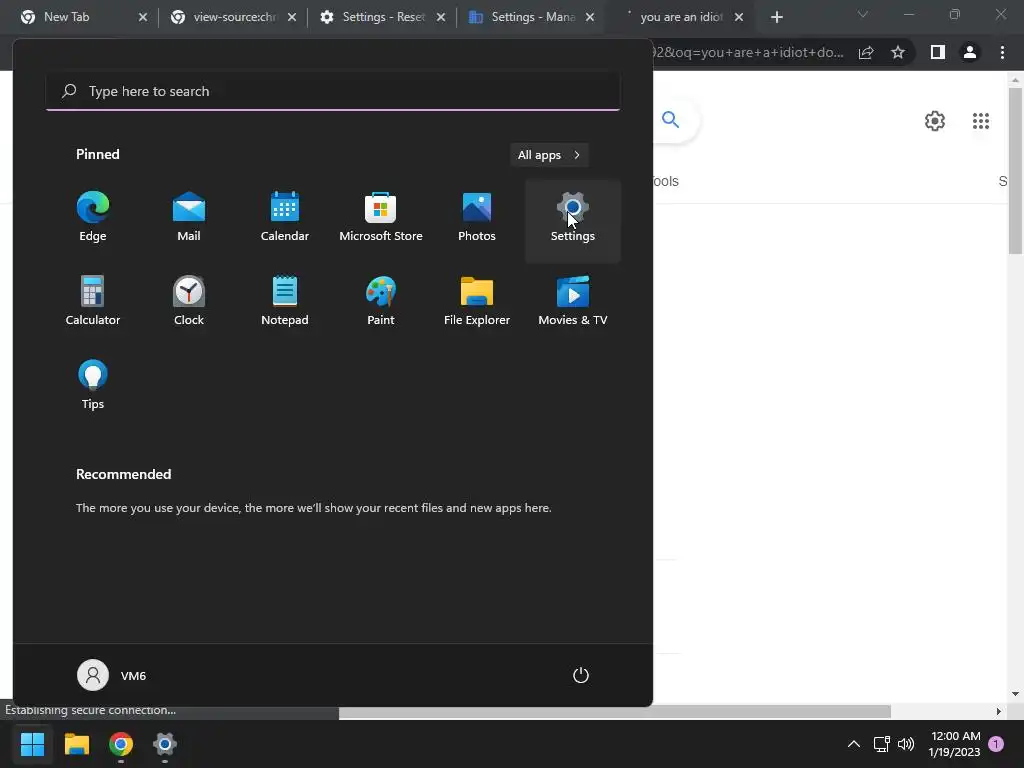1024x768 pixels.
Task: Click the Google search magnifier button
Action: pos(671,120)
